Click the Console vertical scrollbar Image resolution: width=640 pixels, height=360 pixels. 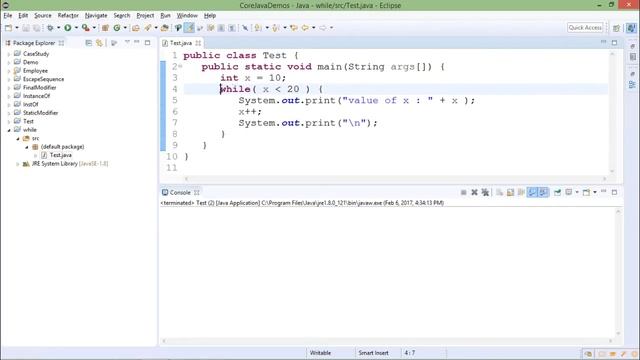point(618,273)
